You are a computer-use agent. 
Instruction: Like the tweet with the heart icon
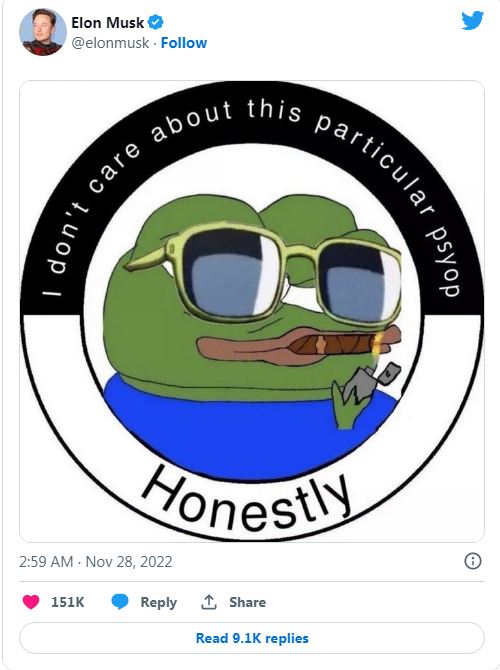pyautogui.click(x=31, y=602)
